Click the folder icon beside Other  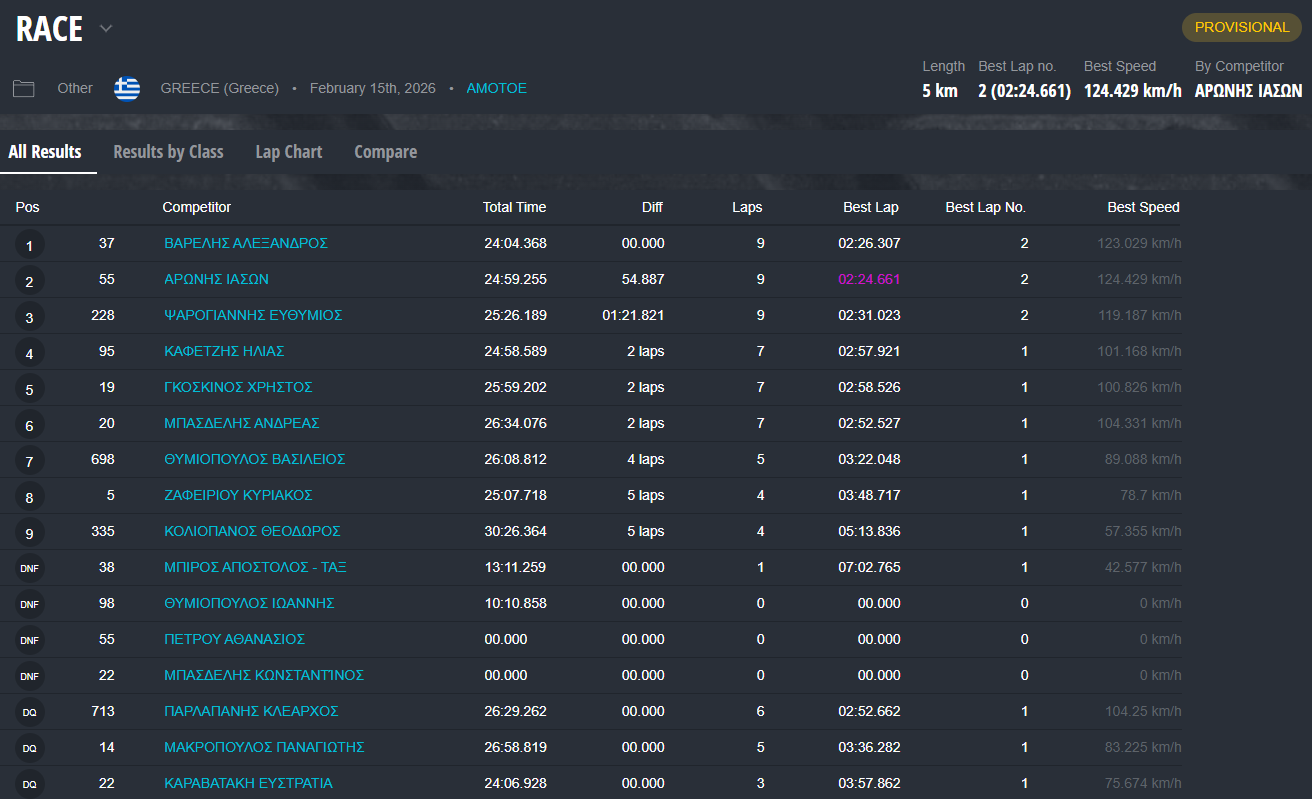click(24, 88)
